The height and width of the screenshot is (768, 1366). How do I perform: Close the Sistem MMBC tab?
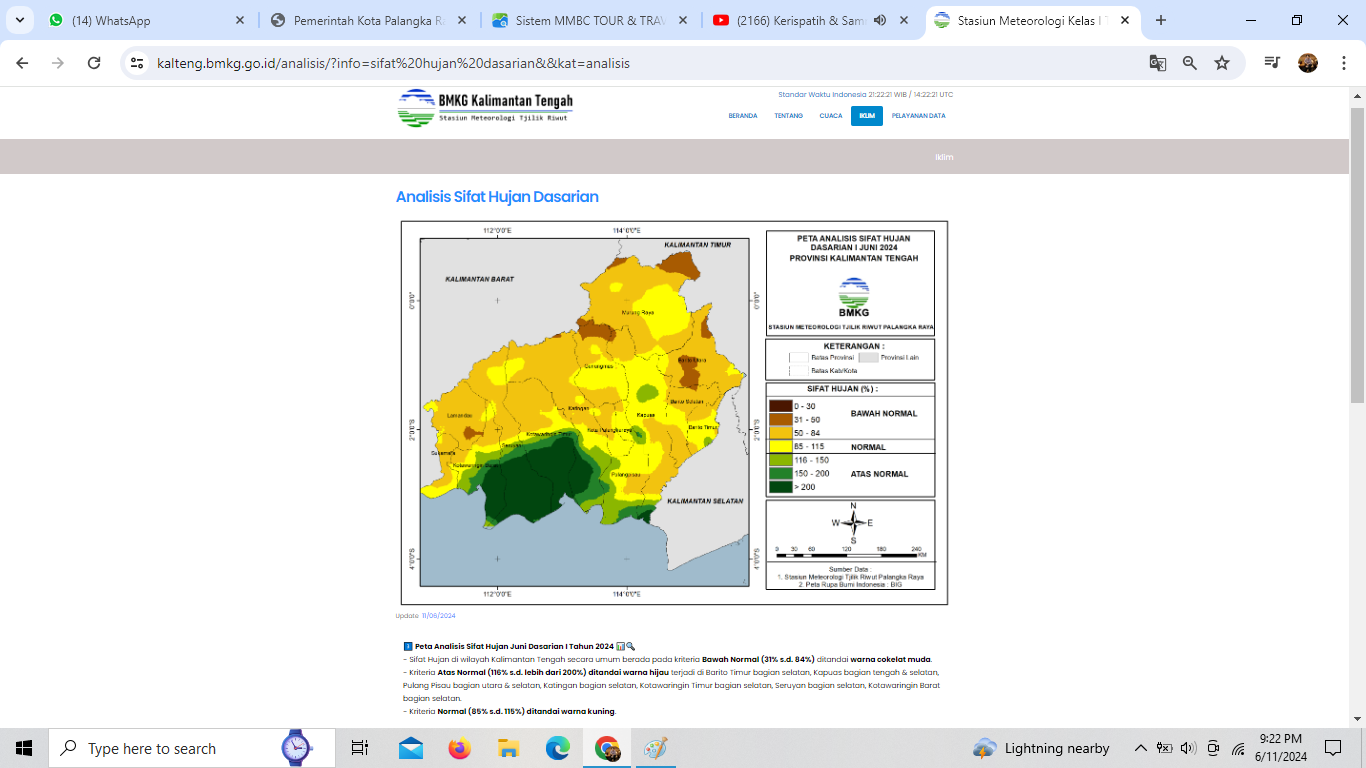point(682,20)
